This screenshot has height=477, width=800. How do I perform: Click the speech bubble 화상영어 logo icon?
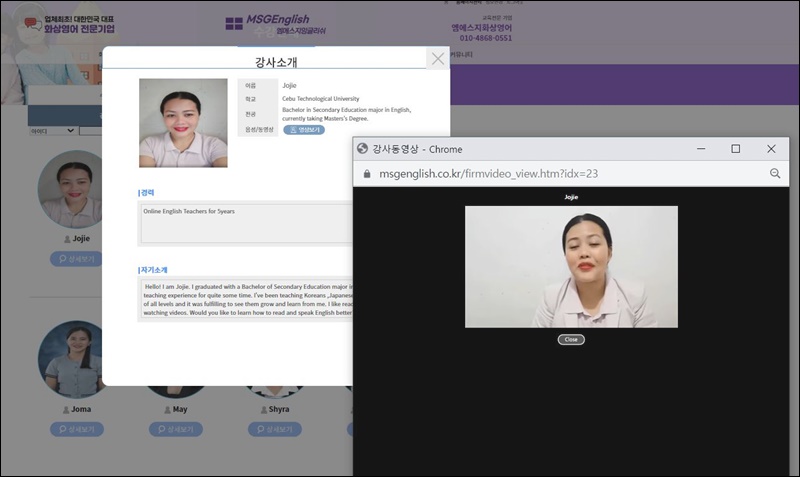(x=33, y=23)
